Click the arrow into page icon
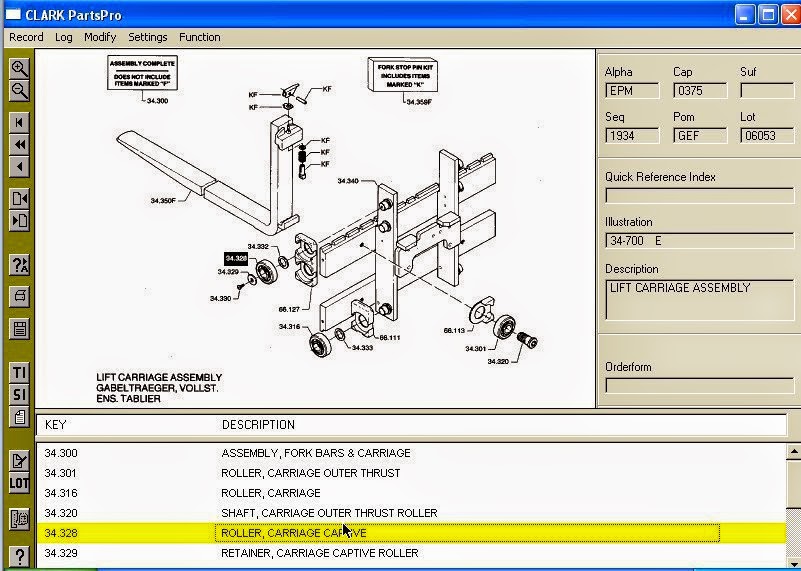 point(19,221)
